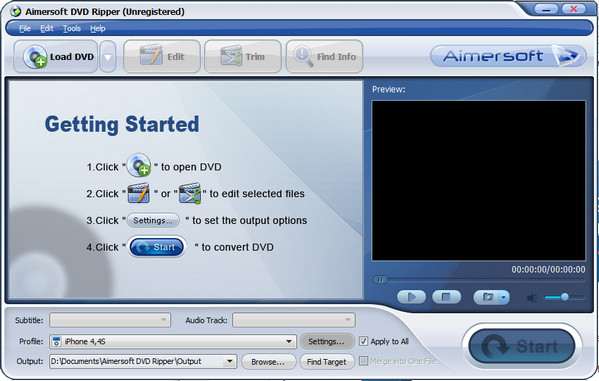The width and height of the screenshot is (599, 381).
Task: Click the Start sample button in step 4
Action: [157, 247]
